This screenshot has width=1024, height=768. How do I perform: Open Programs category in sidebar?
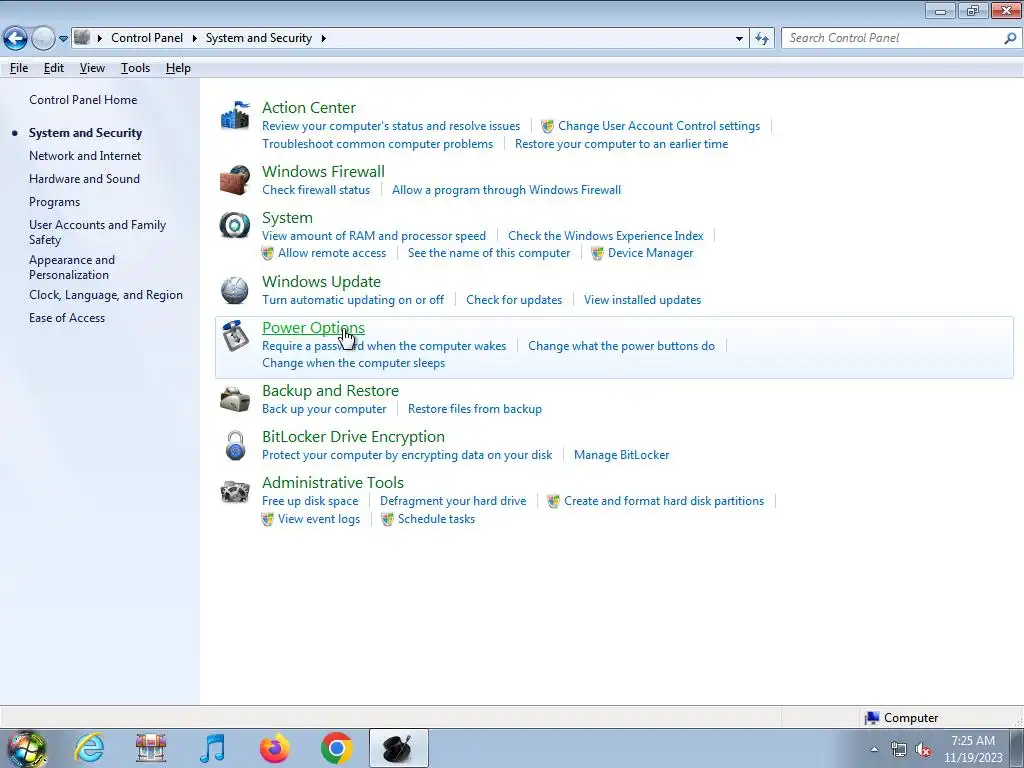(54, 202)
